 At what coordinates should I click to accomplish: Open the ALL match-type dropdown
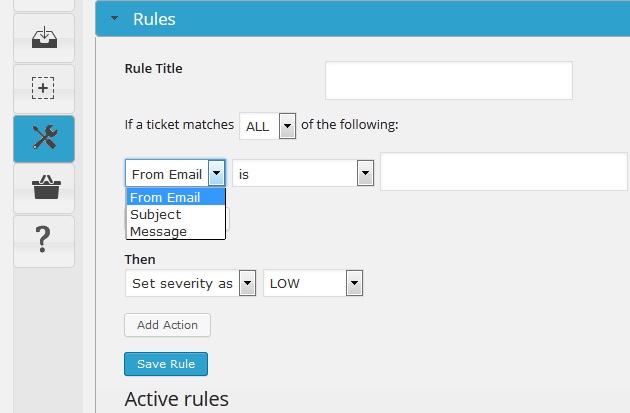[x=268, y=126]
